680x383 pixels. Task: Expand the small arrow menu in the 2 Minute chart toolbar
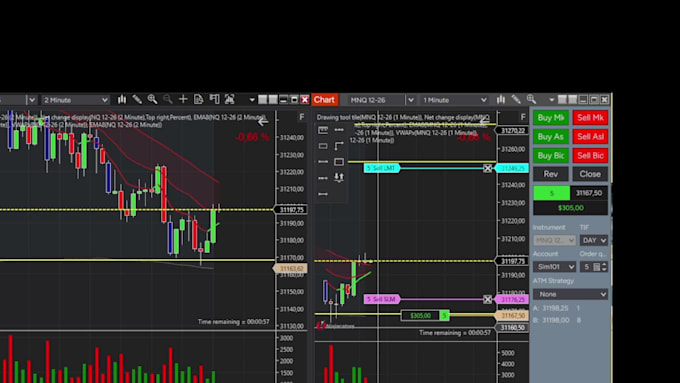(x=252, y=100)
